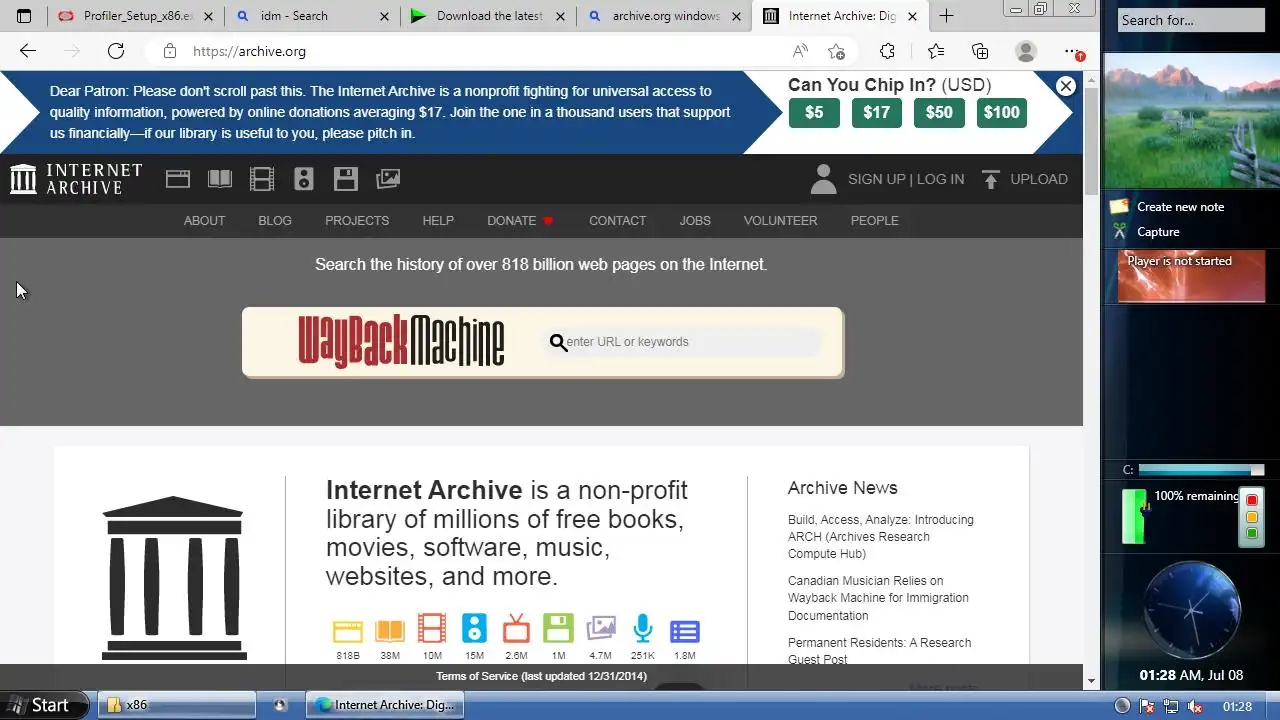The height and width of the screenshot is (720, 1280).
Task: Open the browser extensions puzzle icon
Action: click(887, 51)
